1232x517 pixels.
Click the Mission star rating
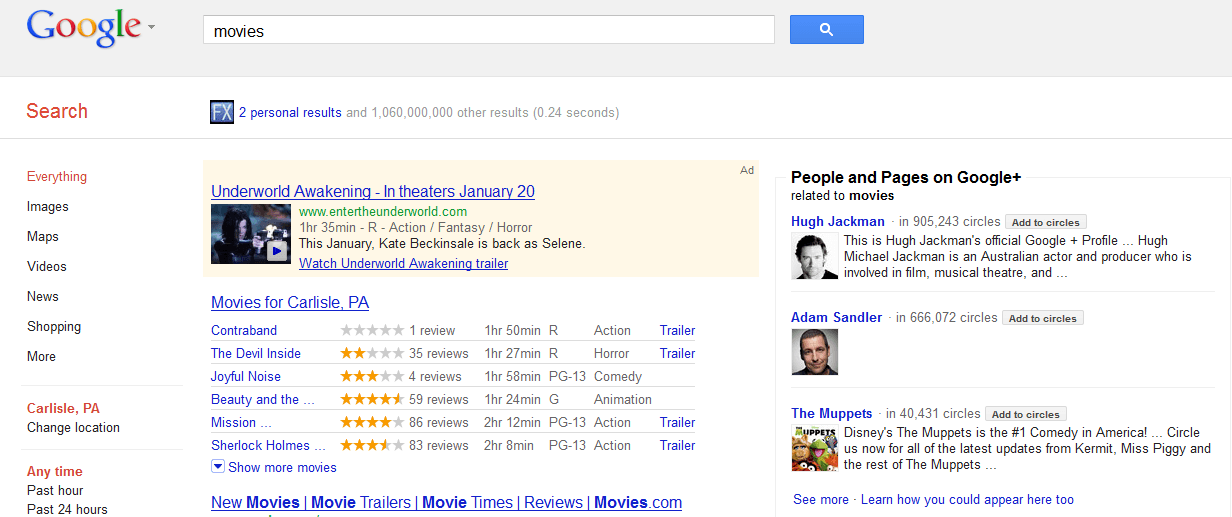(372, 423)
